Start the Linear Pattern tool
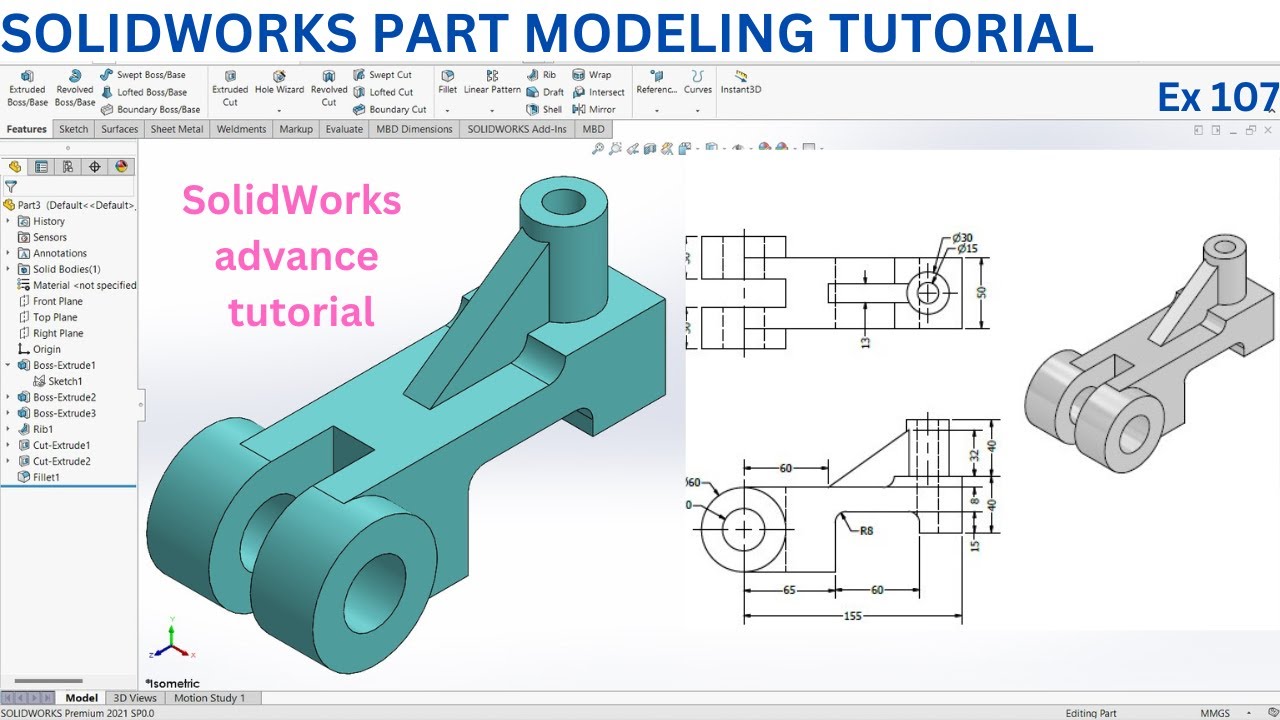The image size is (1280, 720). pos(492,82)
